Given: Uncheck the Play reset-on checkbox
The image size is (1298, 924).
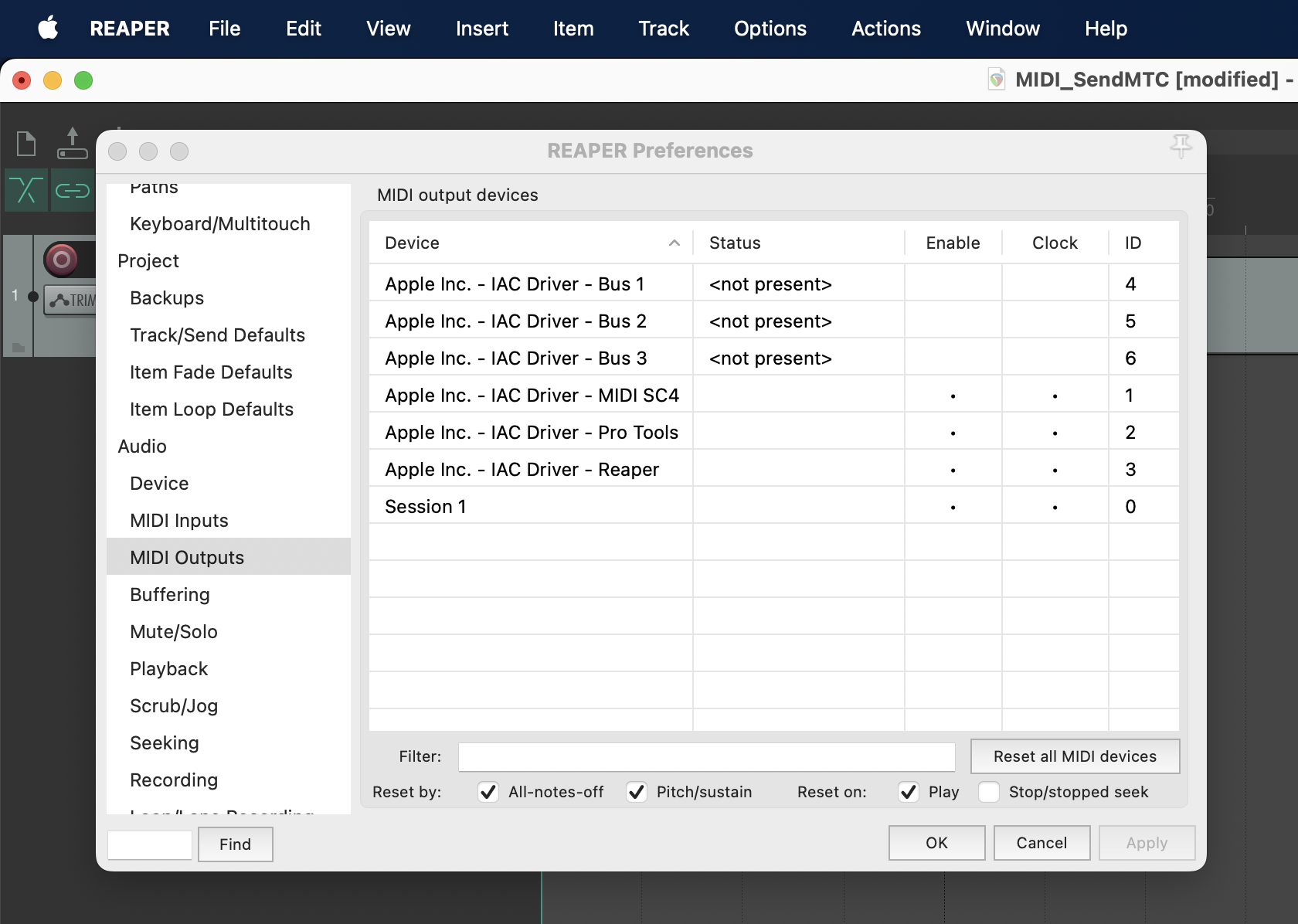Looking at the screenshot, I should (909, 792).
